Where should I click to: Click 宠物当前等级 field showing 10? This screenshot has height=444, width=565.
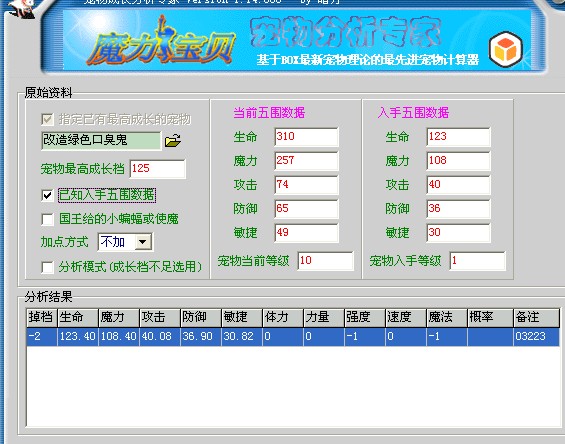pyautogui.click(x=326, y=261)
